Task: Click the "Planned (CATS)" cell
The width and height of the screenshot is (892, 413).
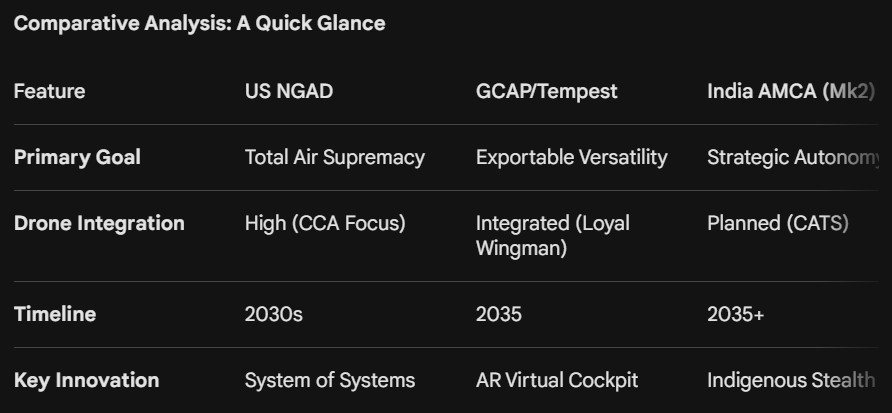Action: (x=777, y=223)
